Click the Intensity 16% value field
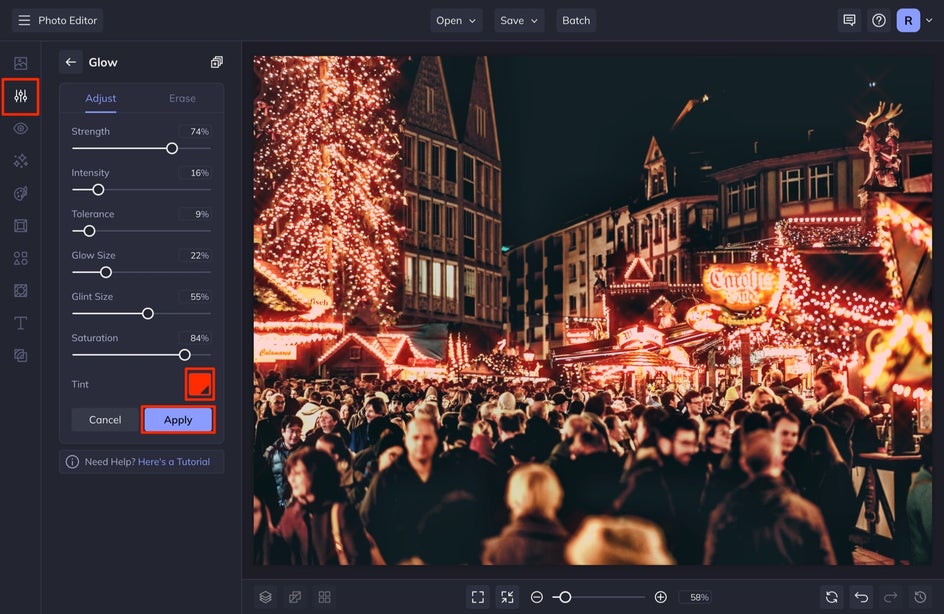This screenshot has height=614, width=944. click(195, 173)
